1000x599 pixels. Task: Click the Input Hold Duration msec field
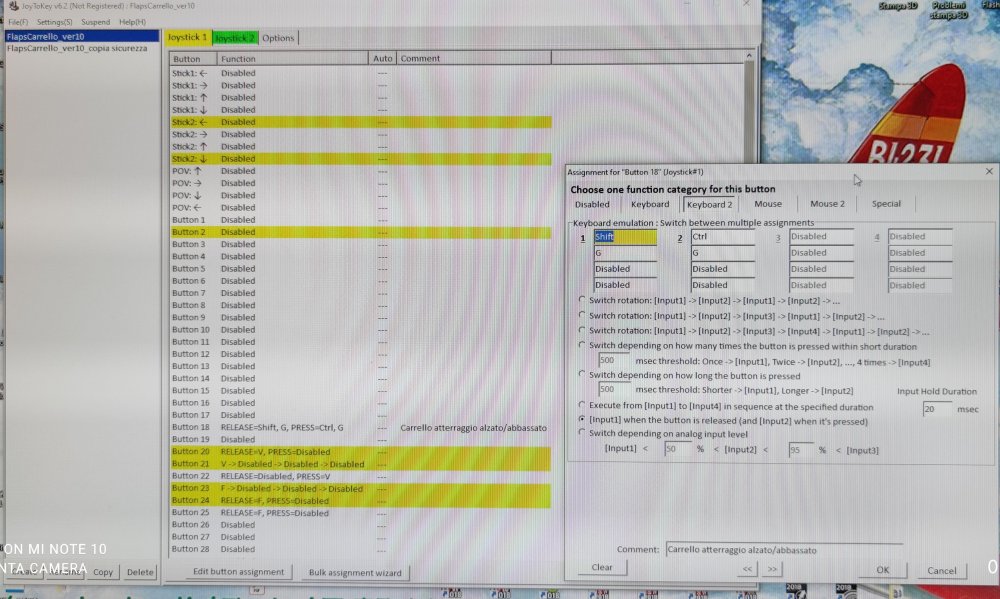point(937,409)
